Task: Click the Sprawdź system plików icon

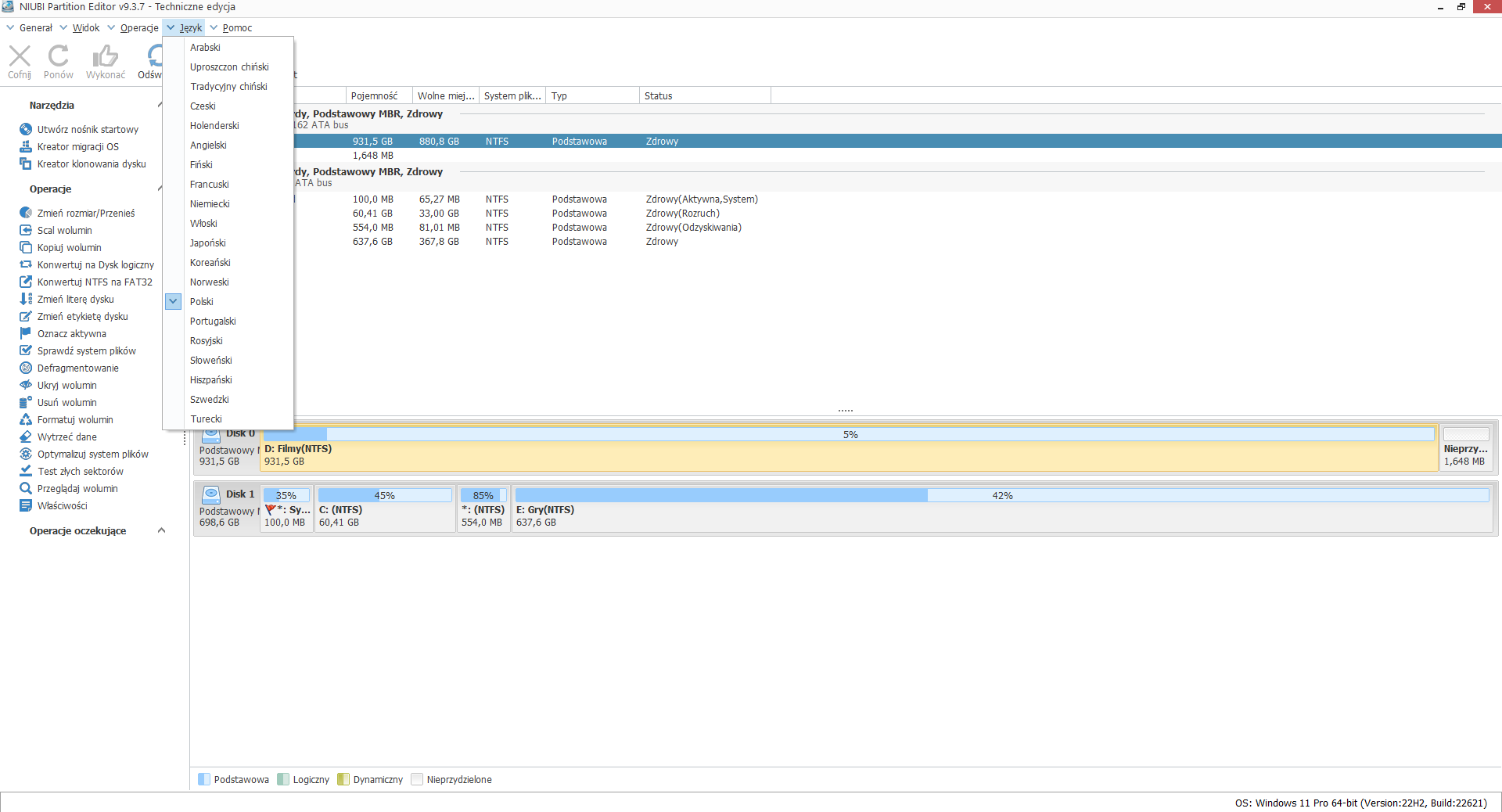Action: tap(26, 350)
